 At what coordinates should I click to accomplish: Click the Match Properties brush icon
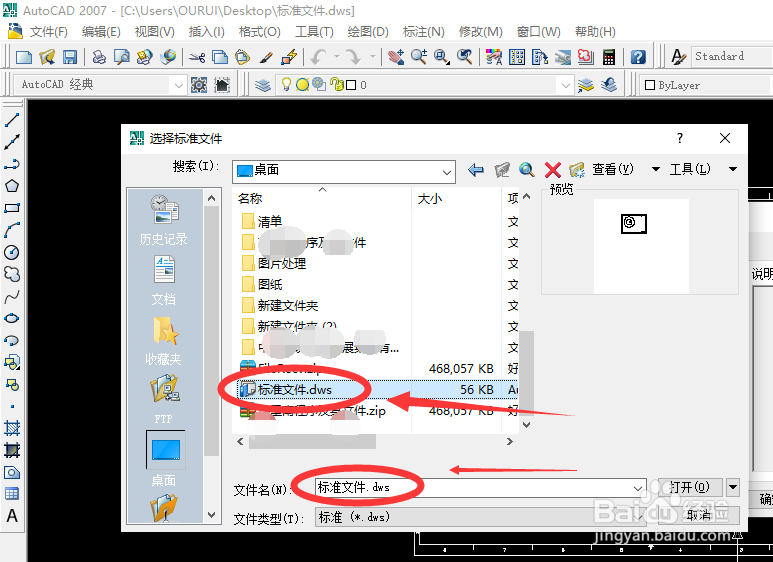[266, 57]
